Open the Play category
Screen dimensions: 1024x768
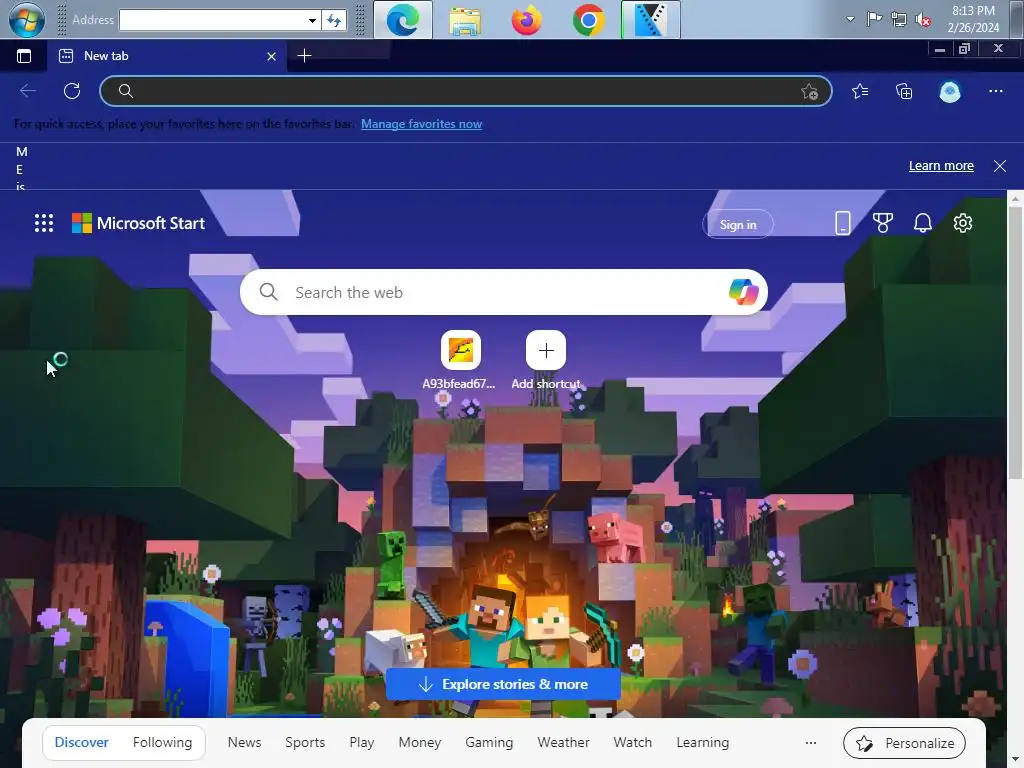(x=362, y=743)
